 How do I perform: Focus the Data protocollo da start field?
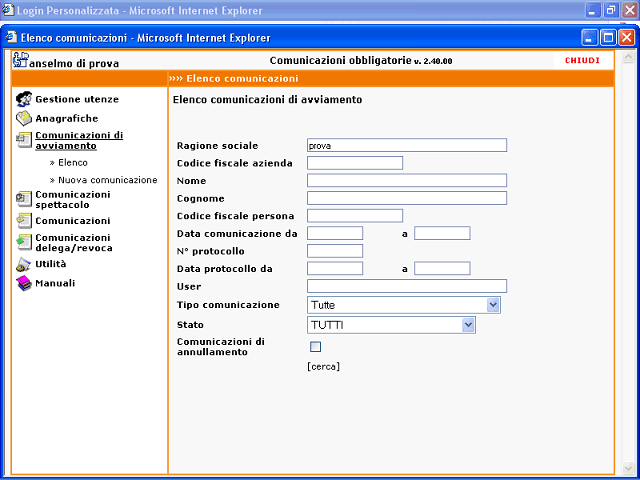(x=335, y=268)
